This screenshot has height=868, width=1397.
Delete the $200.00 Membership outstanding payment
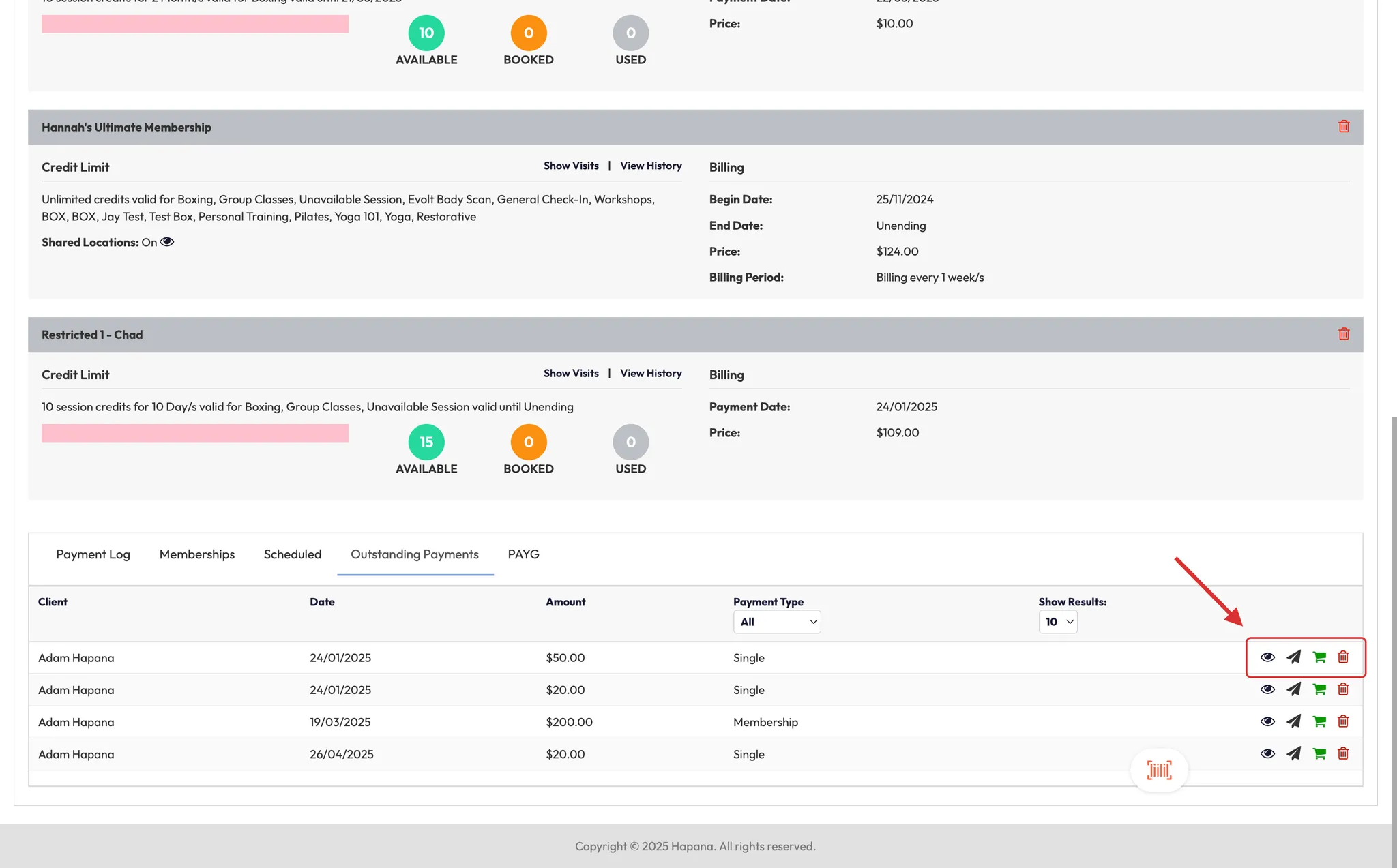pyautogui.click(x=1343, y=721)
